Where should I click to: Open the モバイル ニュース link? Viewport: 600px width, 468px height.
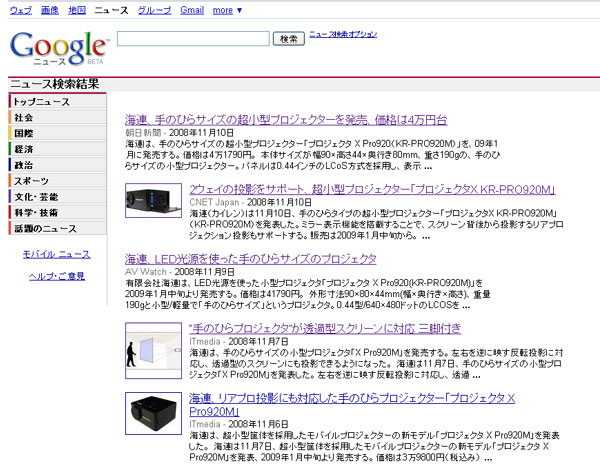pos(57,254)
